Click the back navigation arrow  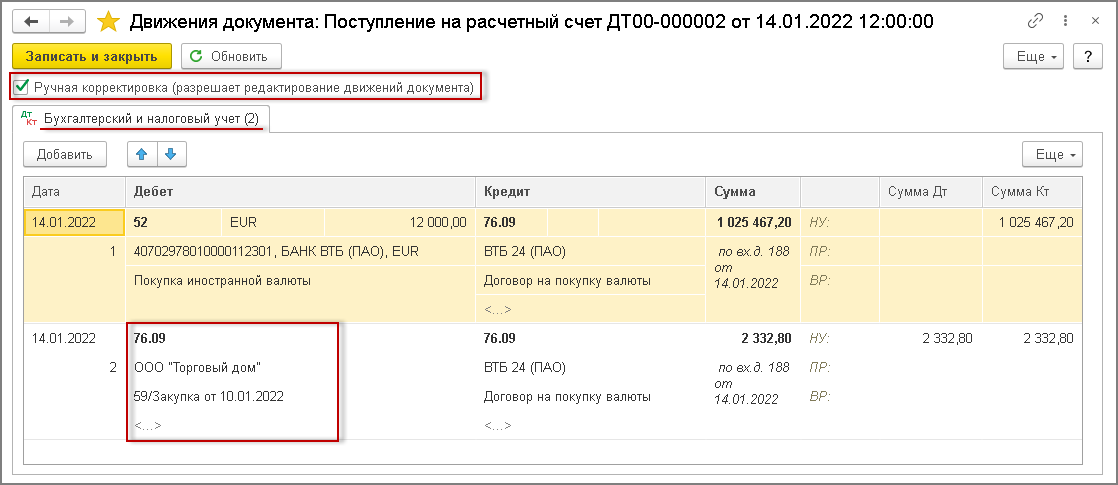[32, 21]
